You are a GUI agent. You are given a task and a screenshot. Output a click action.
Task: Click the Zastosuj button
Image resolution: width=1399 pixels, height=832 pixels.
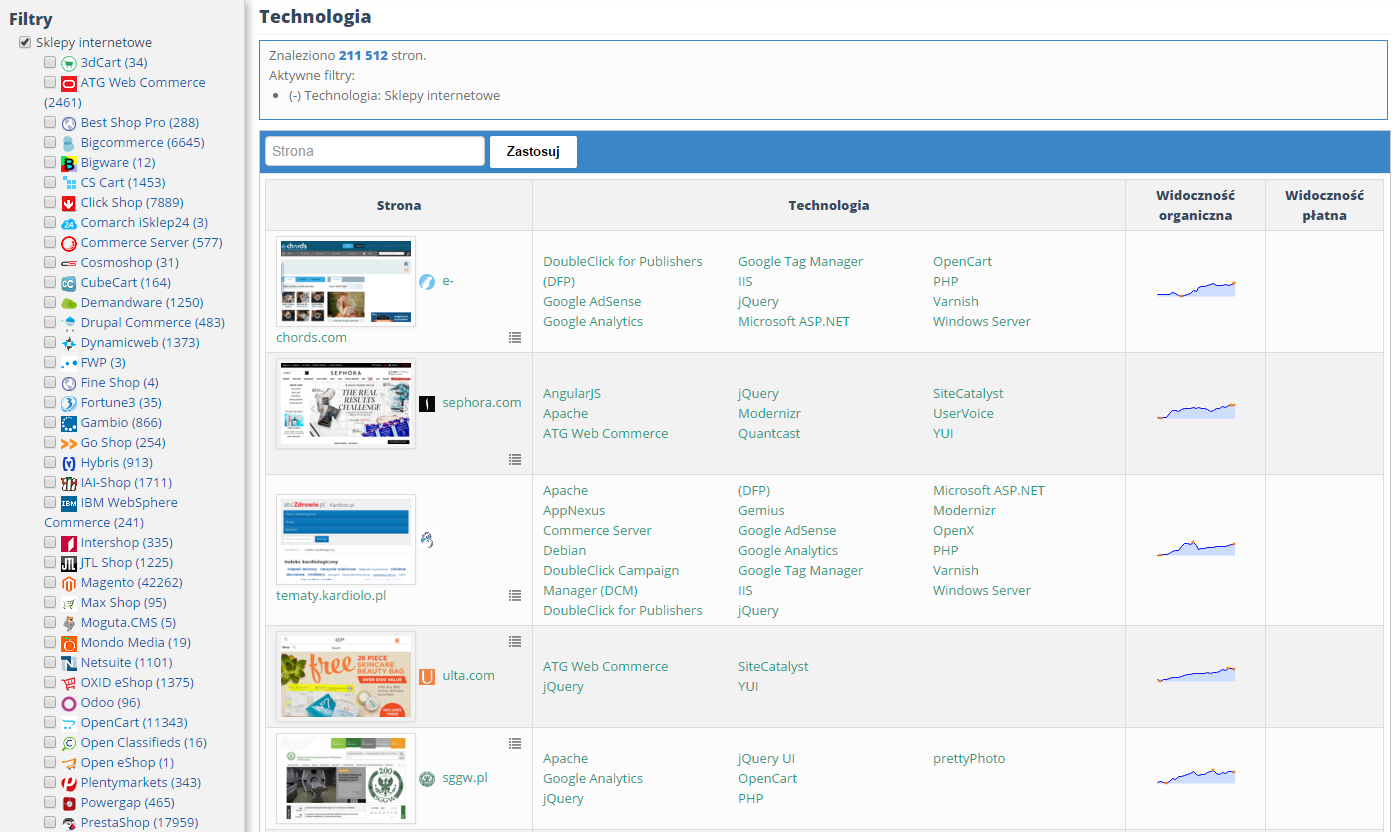pyautogui.click(x=533, y=152)
